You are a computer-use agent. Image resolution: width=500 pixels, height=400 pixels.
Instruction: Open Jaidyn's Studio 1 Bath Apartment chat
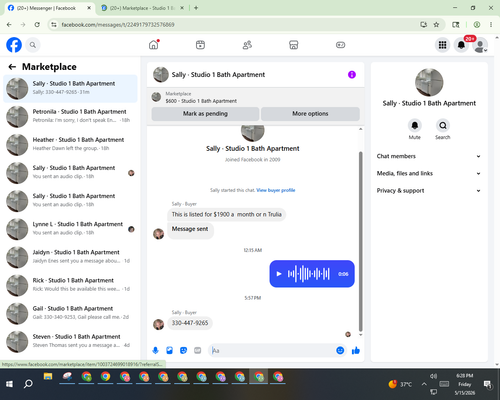(x=70, y=257)
